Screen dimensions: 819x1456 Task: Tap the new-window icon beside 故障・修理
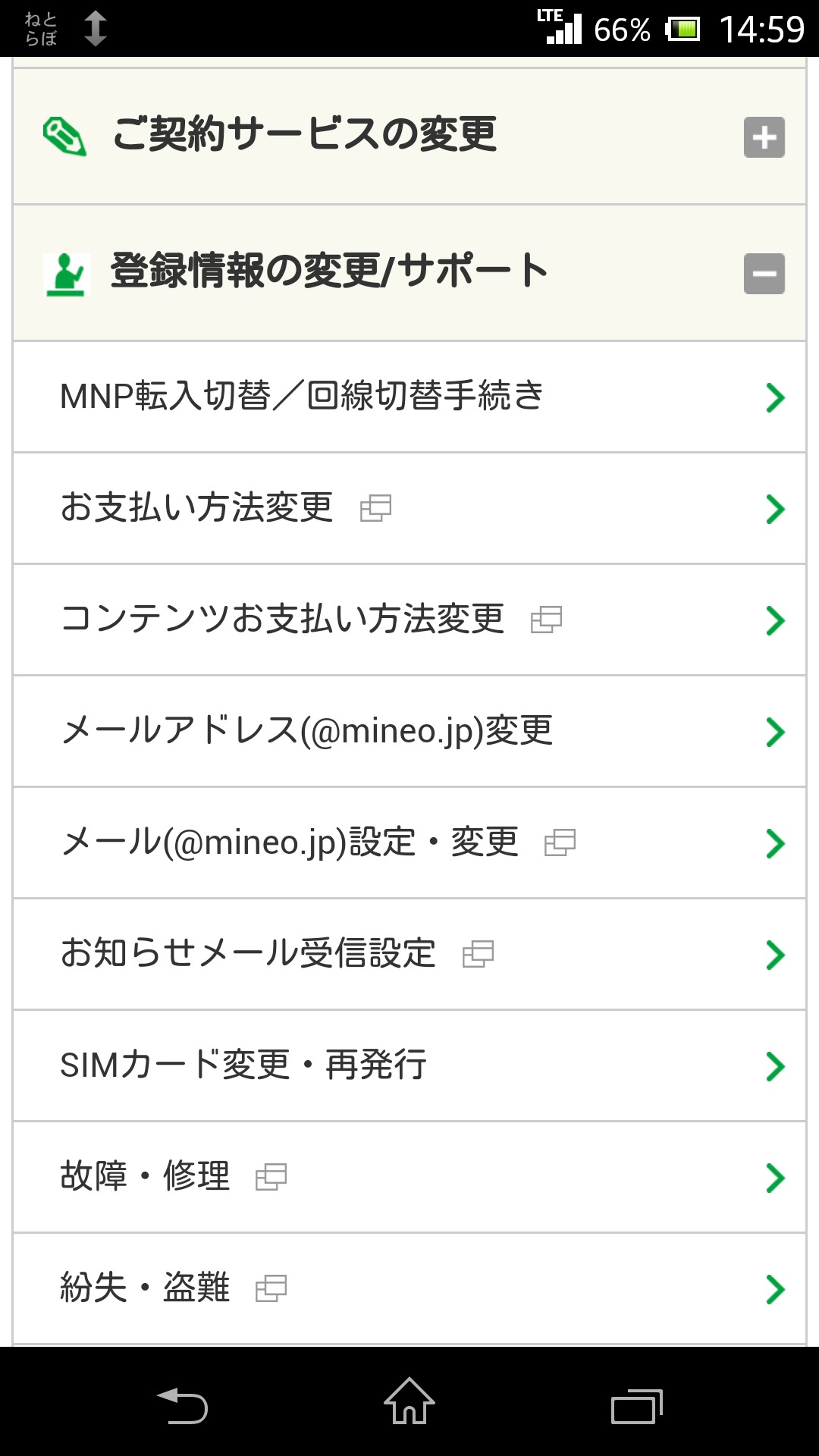tap(271, 1177)
